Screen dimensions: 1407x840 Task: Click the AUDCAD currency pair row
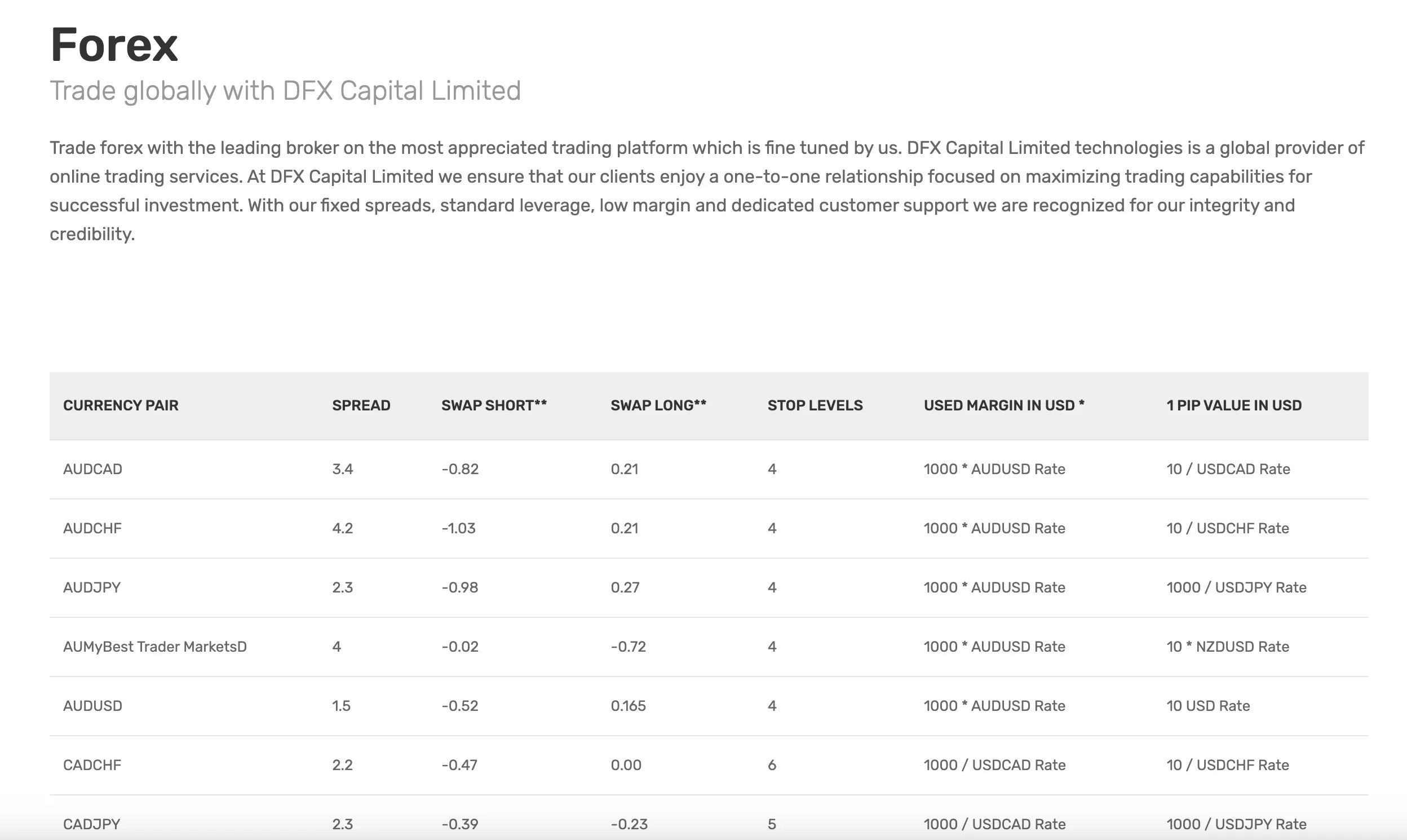coord(709,469)
